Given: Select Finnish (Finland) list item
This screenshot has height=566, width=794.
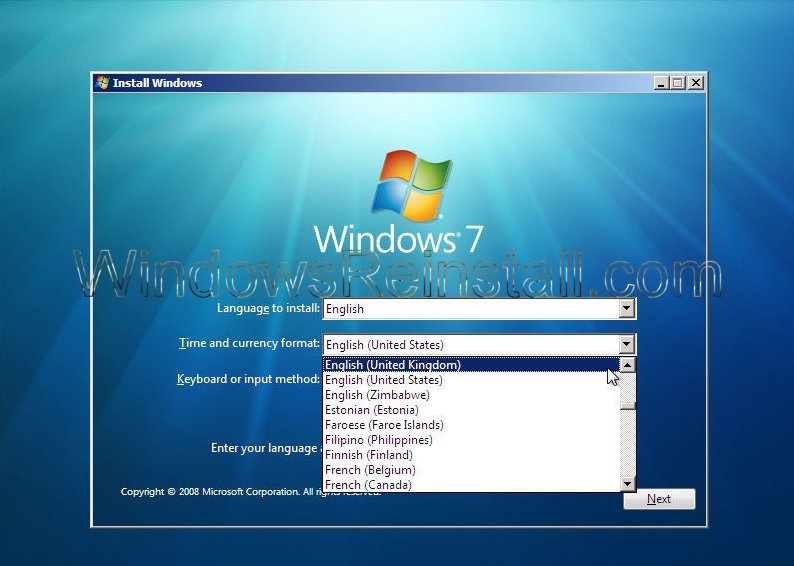Looking at the screenshot, I should (x=368, y=455).
